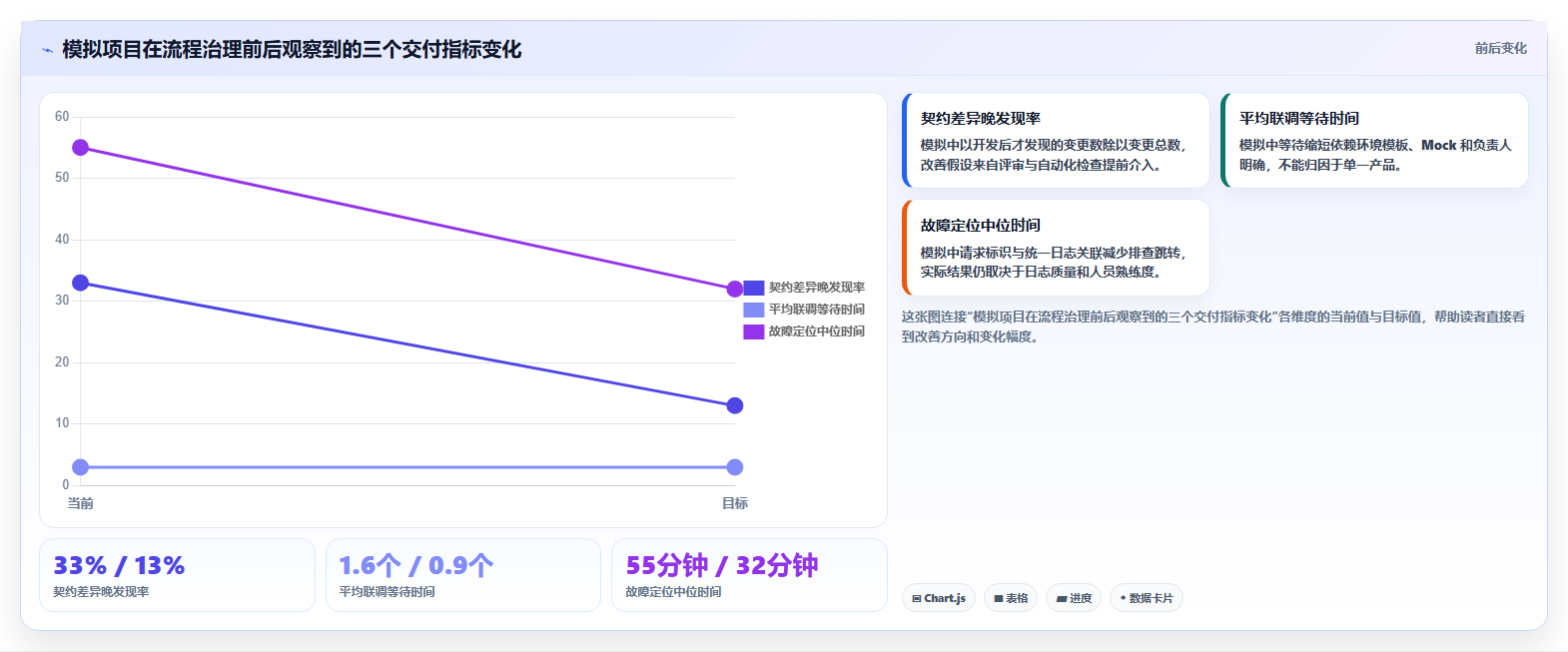
Task: Click legend text 契约差异晚发现率
Action: [x=817, y=288]
